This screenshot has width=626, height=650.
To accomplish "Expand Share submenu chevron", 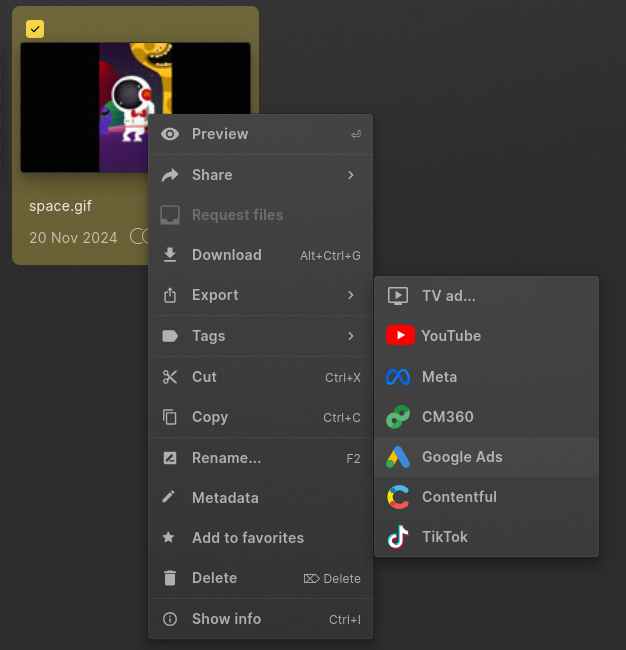I will pos(351,175).
